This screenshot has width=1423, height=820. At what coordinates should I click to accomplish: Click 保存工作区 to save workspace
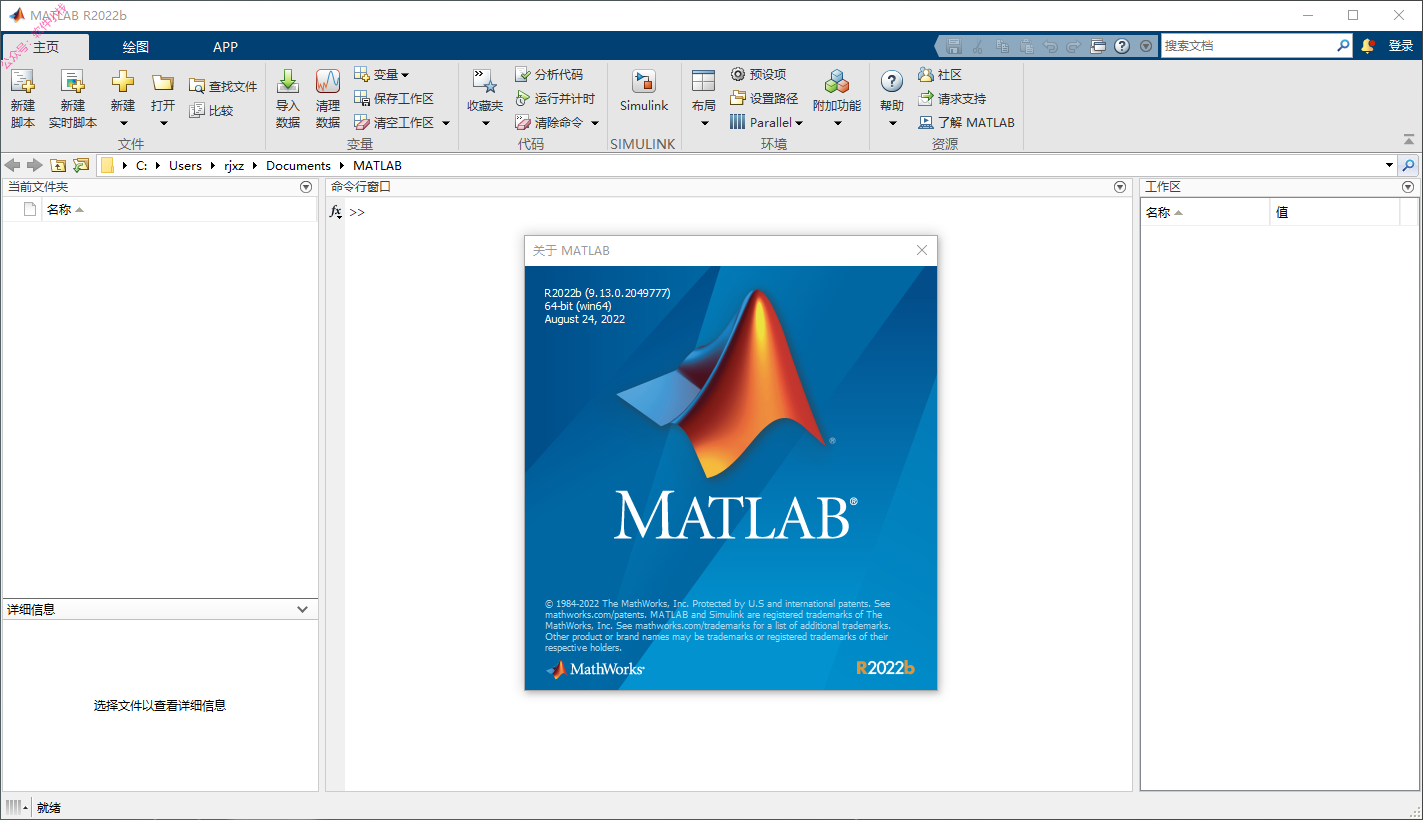(x=394, y=99)
